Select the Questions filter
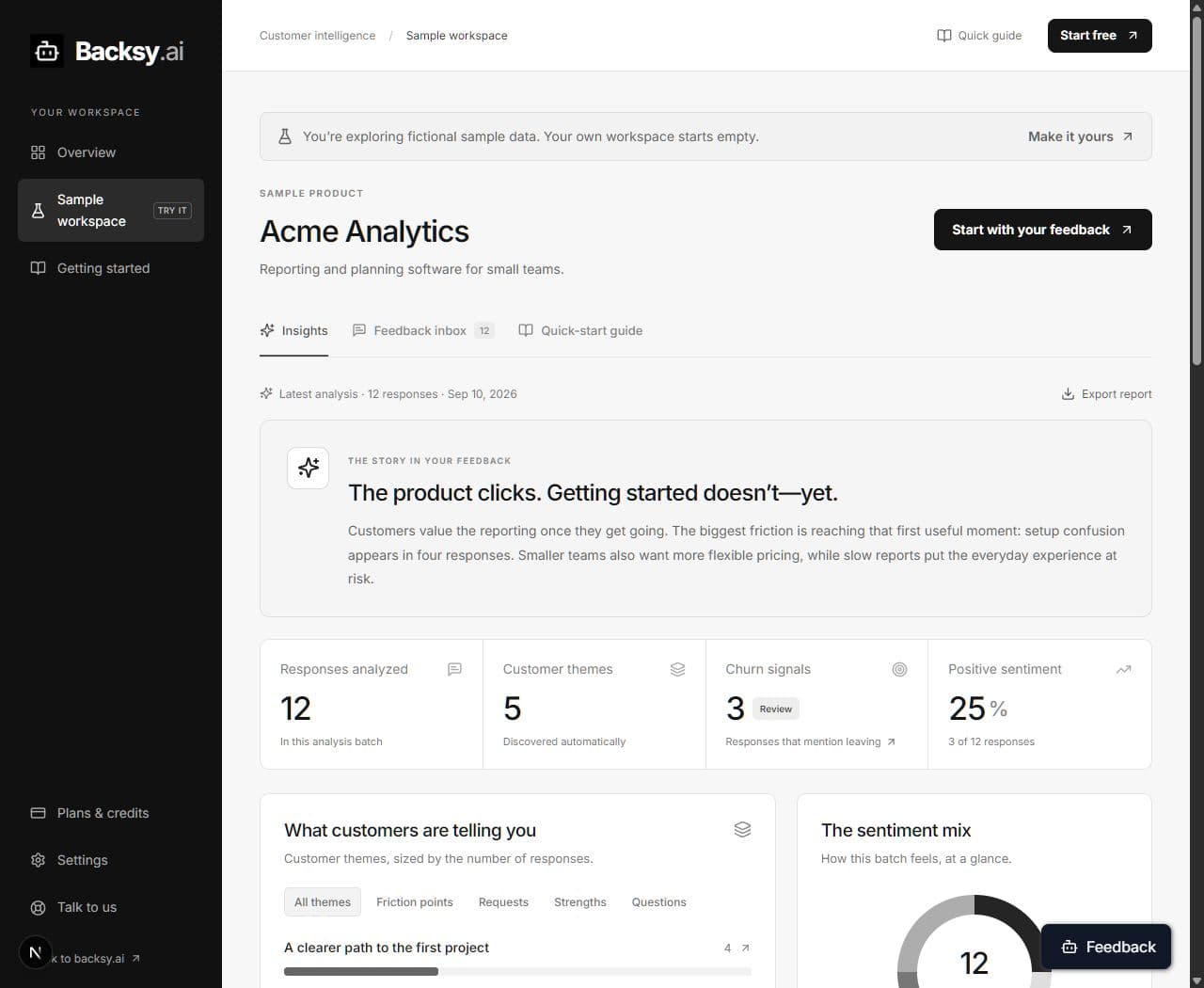This screenshot has height=988, width=1204. [658, 902]
